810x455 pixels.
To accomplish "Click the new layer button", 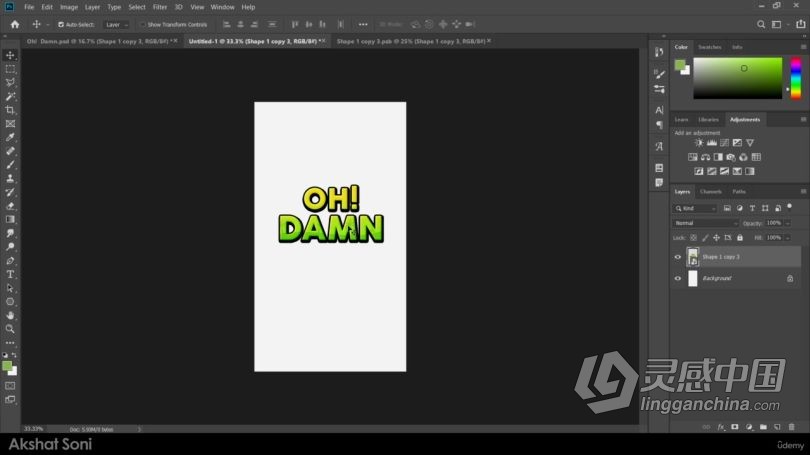I will 777,427.
